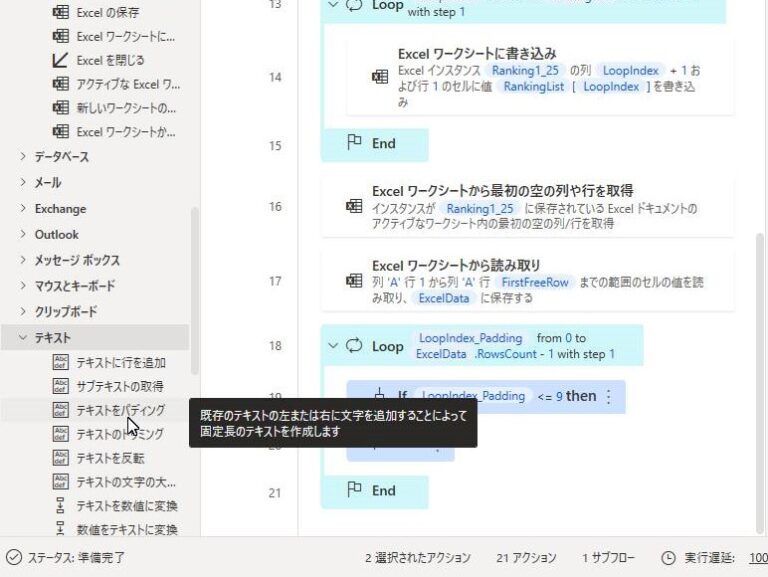Select the 最初の空の列や行を取得 action

527,206
